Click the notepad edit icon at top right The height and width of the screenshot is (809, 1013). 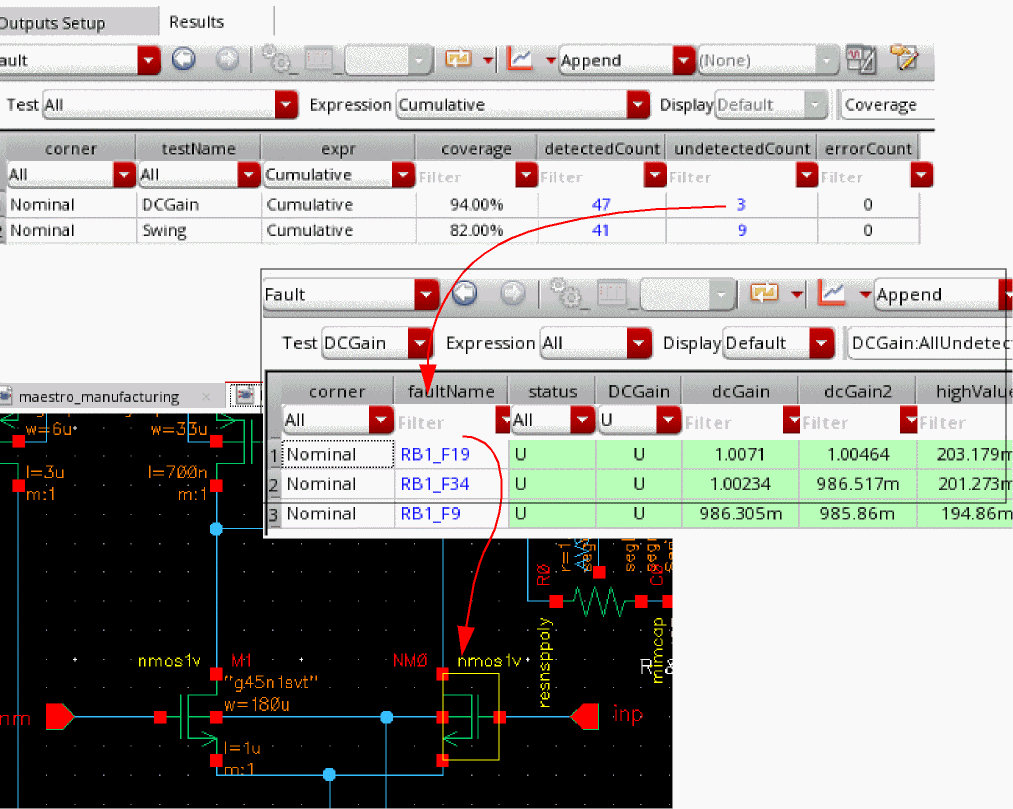[904, 59]
